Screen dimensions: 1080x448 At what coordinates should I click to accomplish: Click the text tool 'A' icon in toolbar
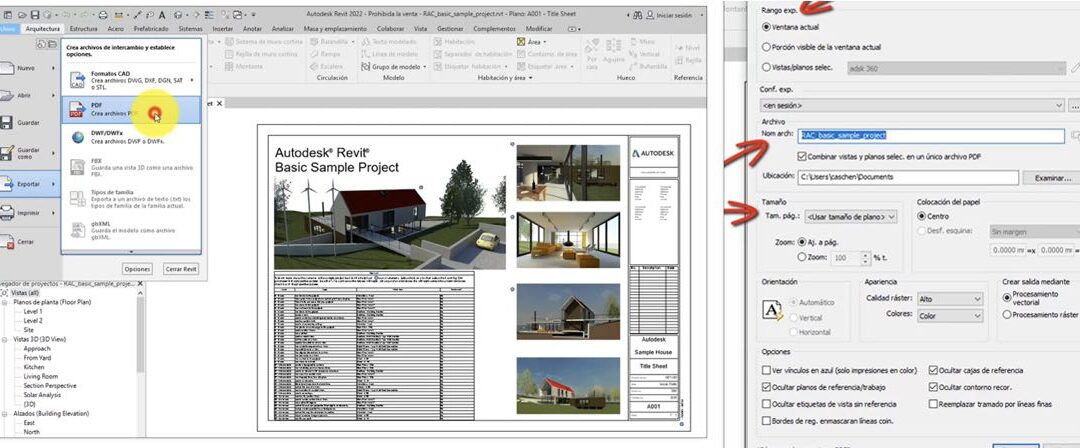pos(162,14)
